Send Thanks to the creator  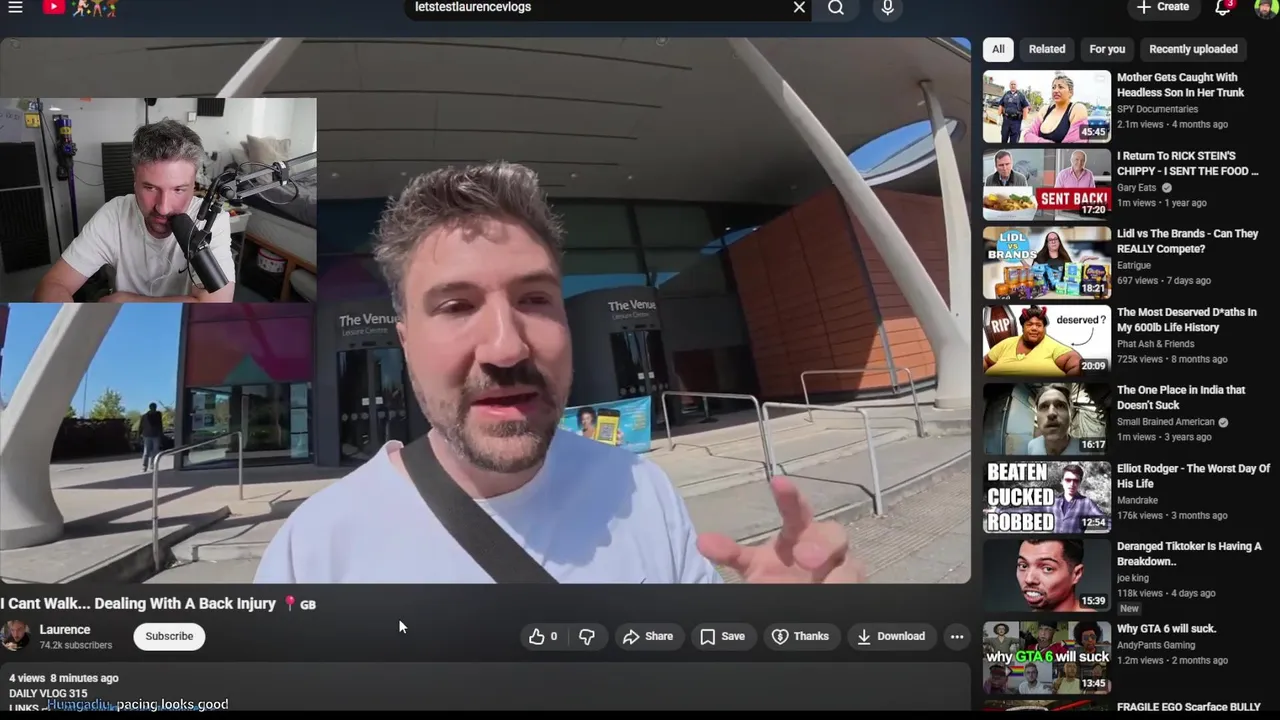(800, 636)
